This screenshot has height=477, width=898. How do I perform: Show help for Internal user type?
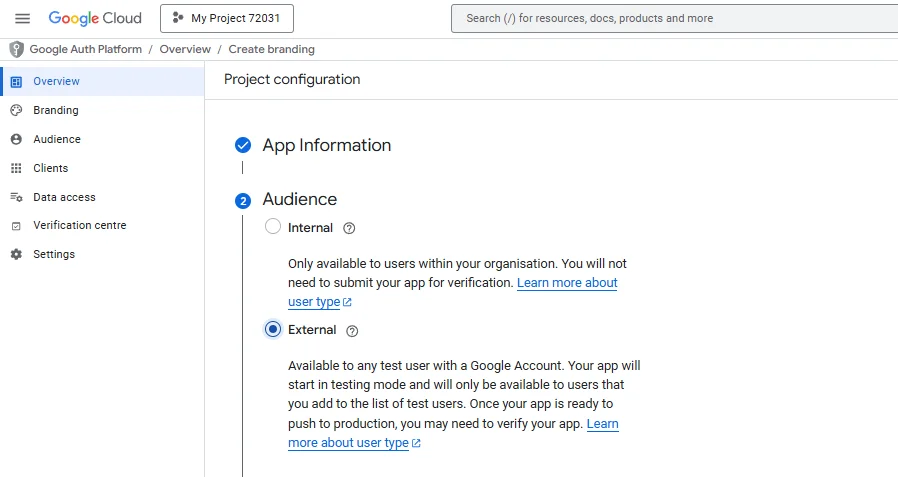(x=349, y=228)
